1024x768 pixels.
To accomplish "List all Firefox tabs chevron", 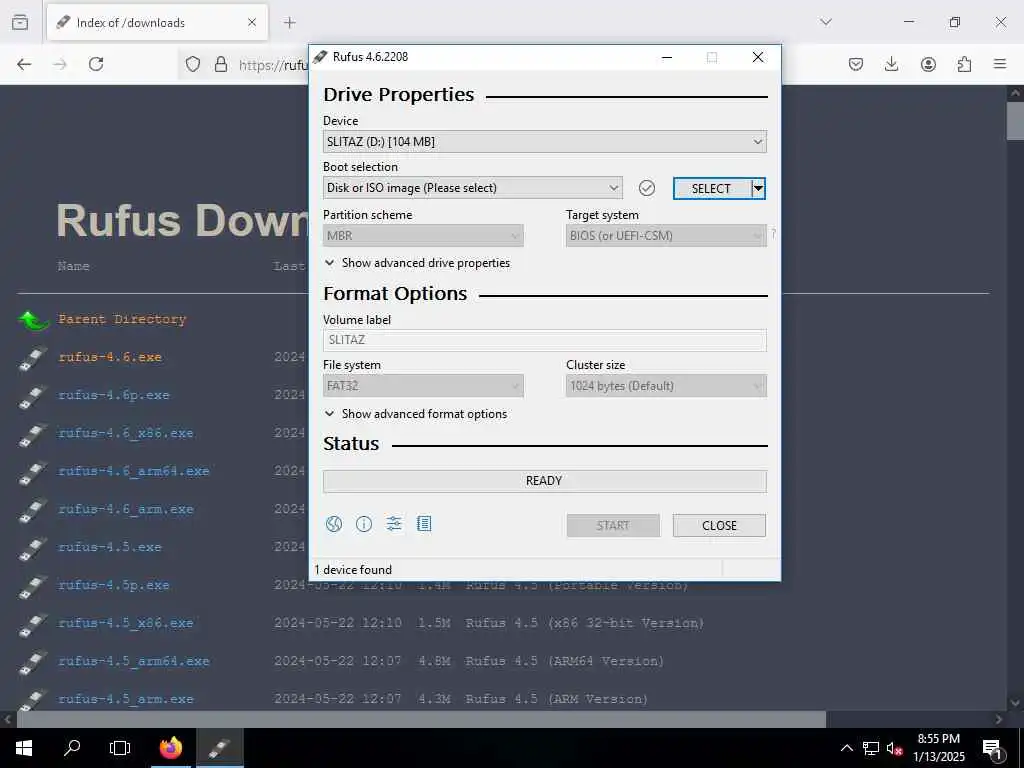I will (x=826, y=23).
